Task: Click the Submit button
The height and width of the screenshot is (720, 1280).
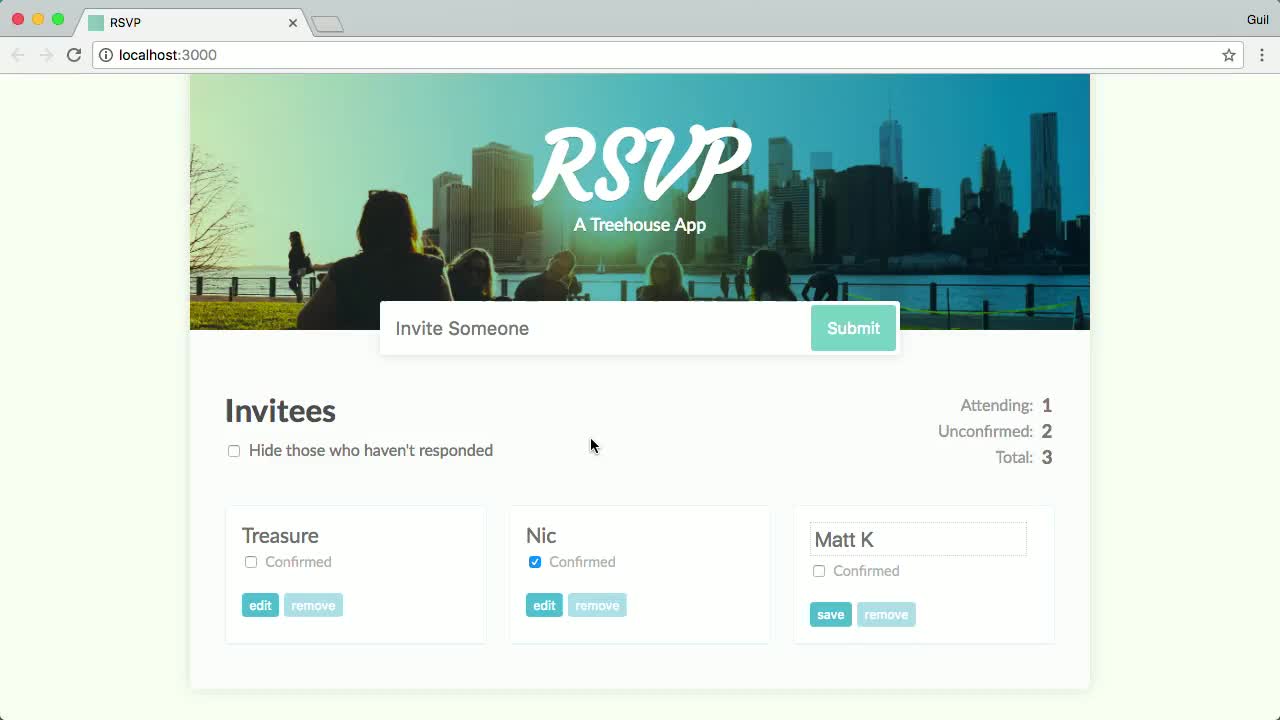Action: pos(853,328)
